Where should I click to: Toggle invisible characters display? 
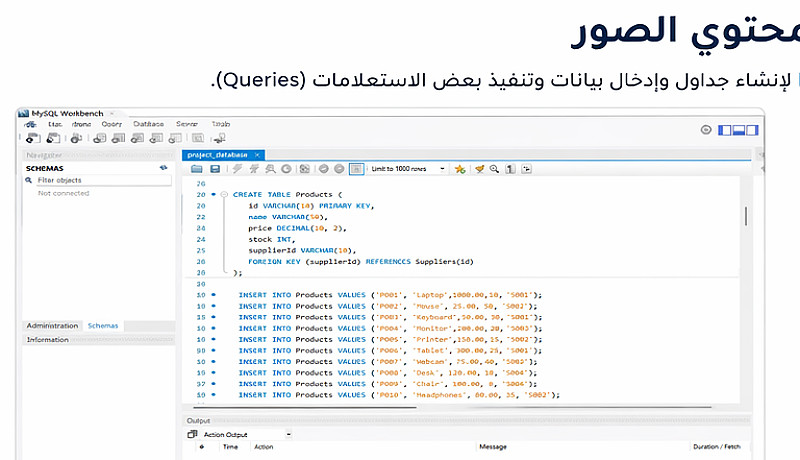pos(510,169)
